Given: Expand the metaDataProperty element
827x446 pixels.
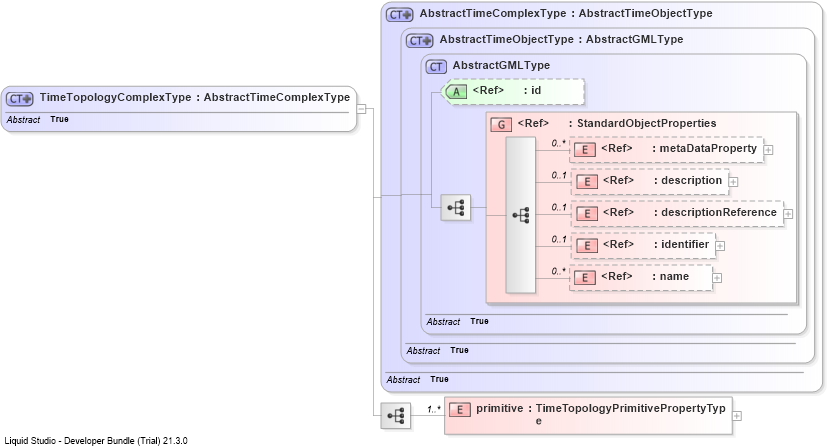Looking at the screenshot, I should pyautogui.click(x=768, y=150).
